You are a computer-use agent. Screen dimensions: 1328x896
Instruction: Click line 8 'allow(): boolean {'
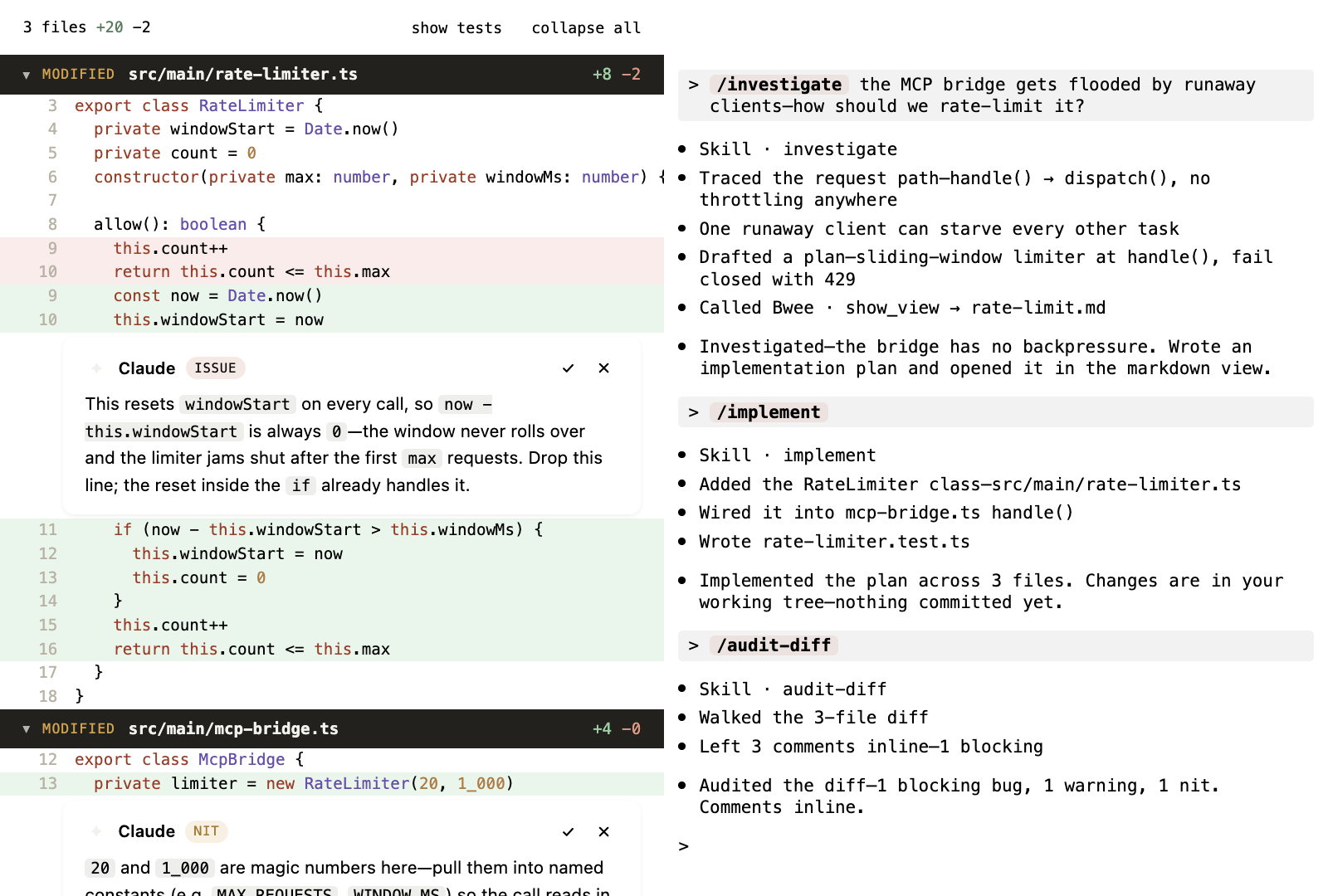point(332,225)
